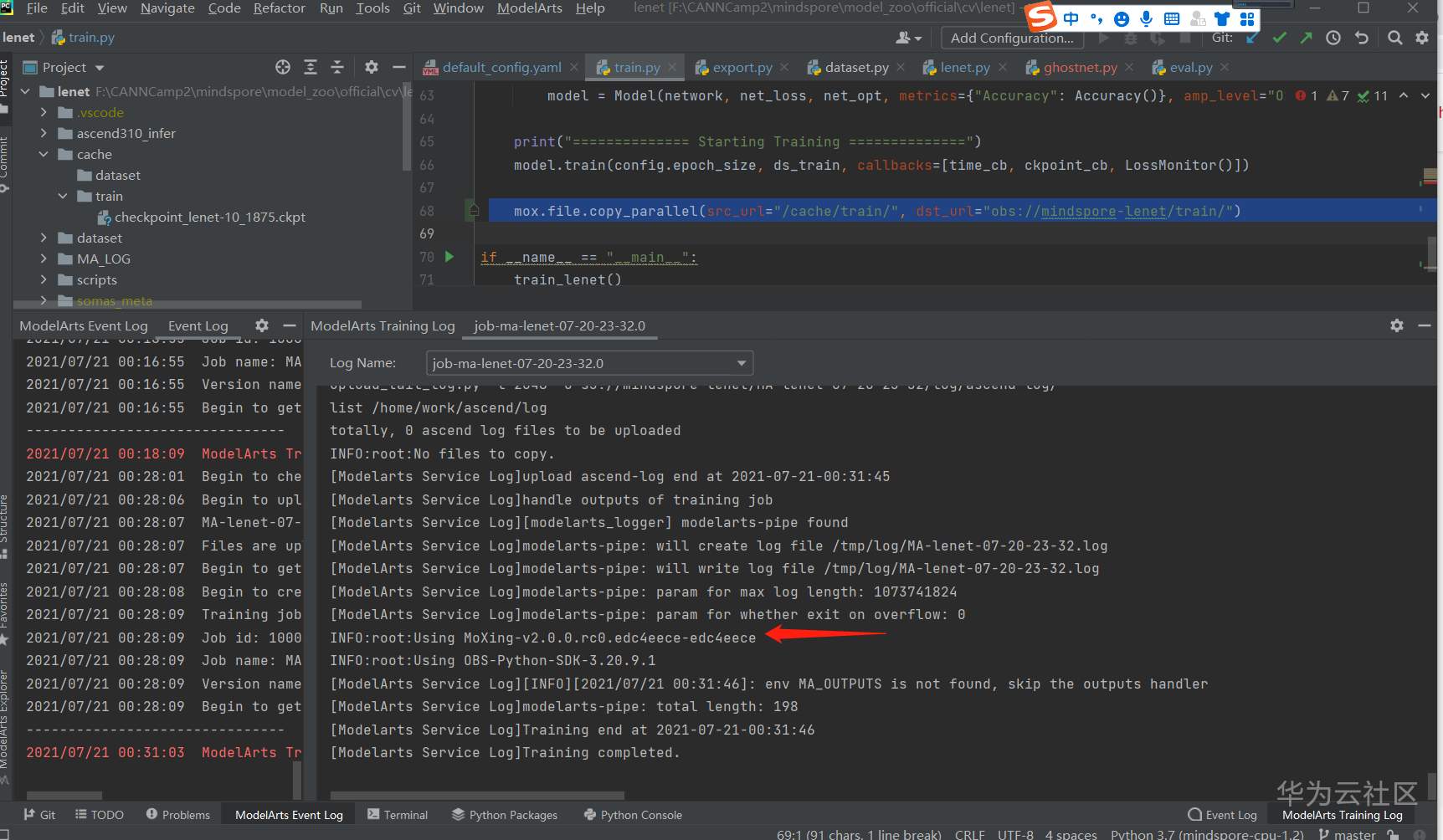Expand the ascend310_infer folder
The height and width of the screenshot is (840, 1443).
tap(44, 133)
